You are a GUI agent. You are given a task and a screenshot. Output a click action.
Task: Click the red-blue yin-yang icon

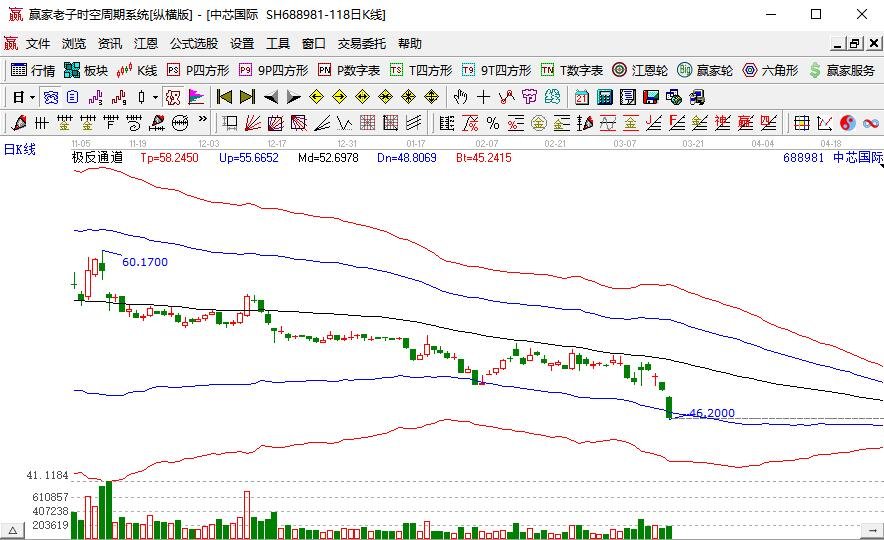point(847,122)
